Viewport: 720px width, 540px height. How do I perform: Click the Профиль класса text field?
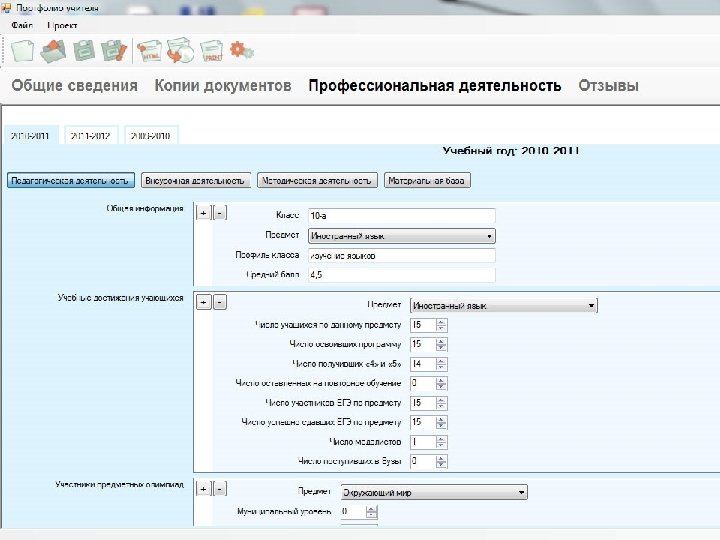(x=401, y=255)
